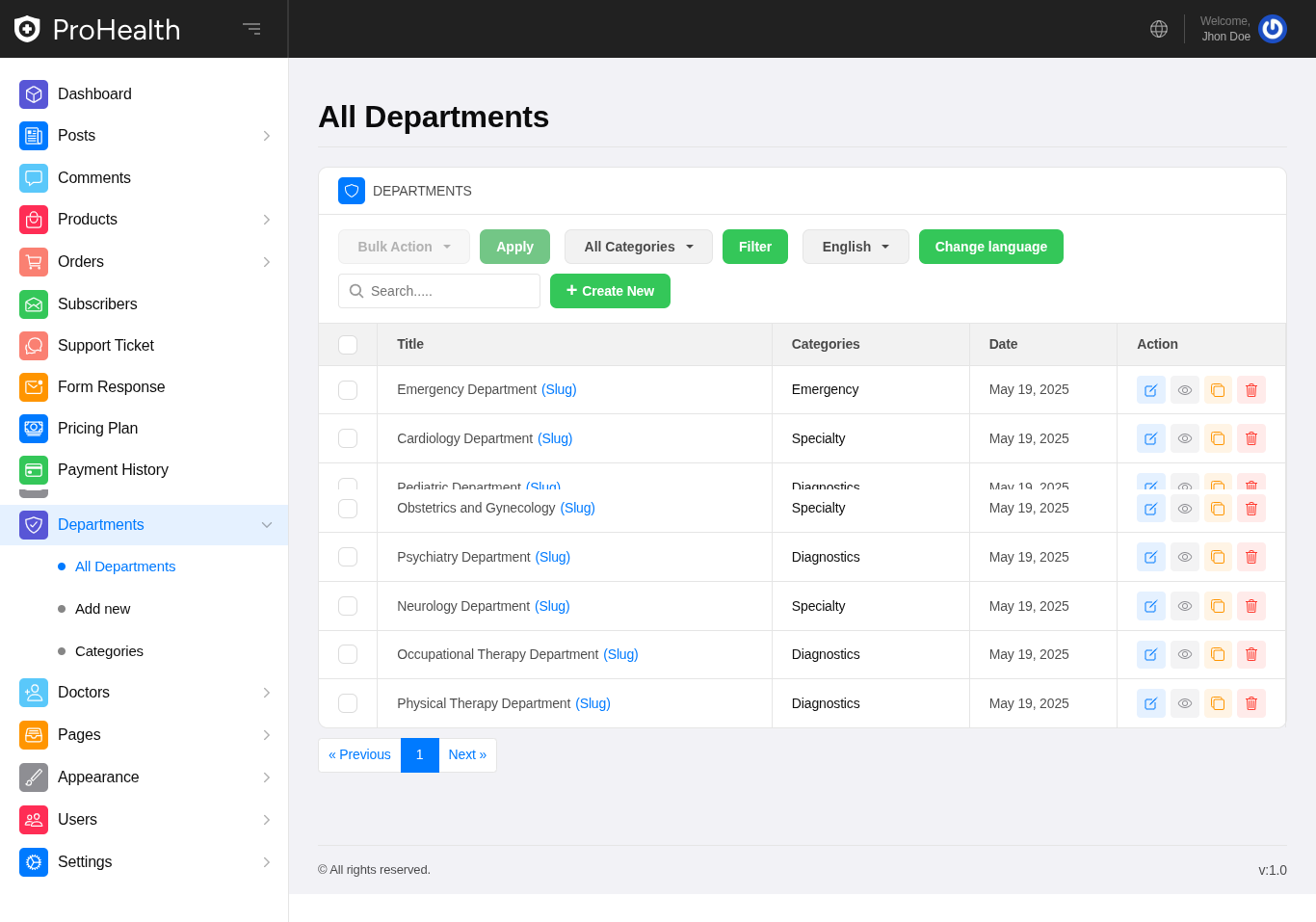Click the Create New button

(x=610, y=291)
